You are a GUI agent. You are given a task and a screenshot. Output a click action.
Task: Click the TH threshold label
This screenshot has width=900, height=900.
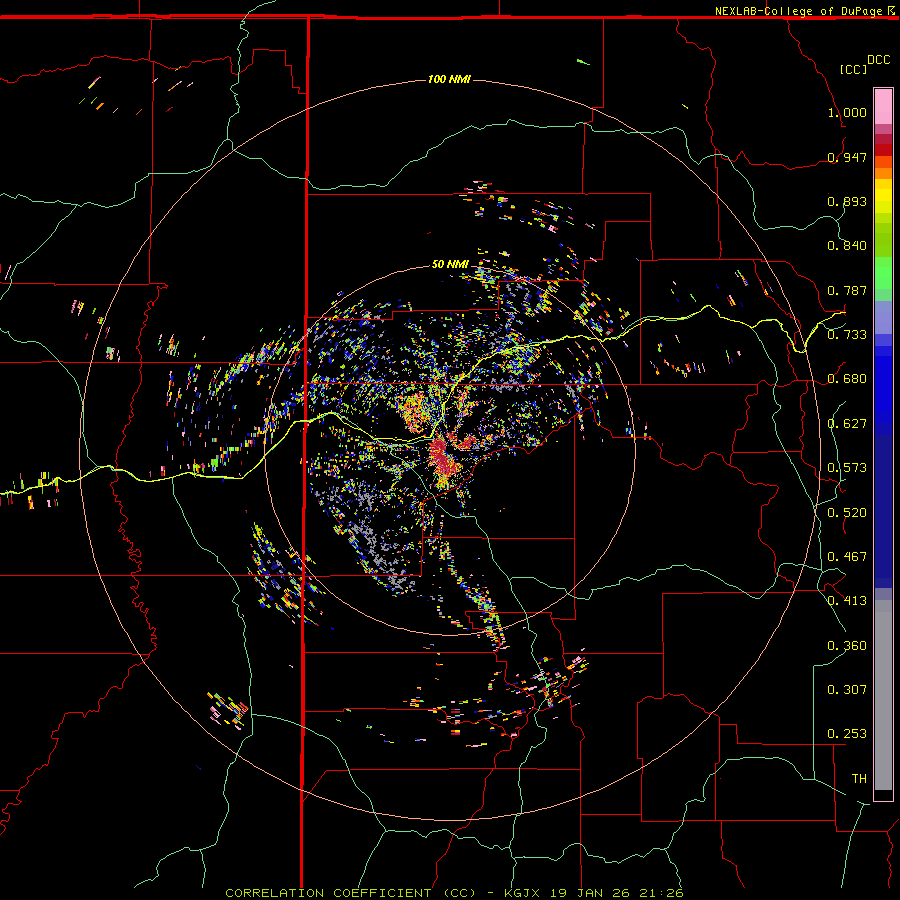click(x=859, y=779)
